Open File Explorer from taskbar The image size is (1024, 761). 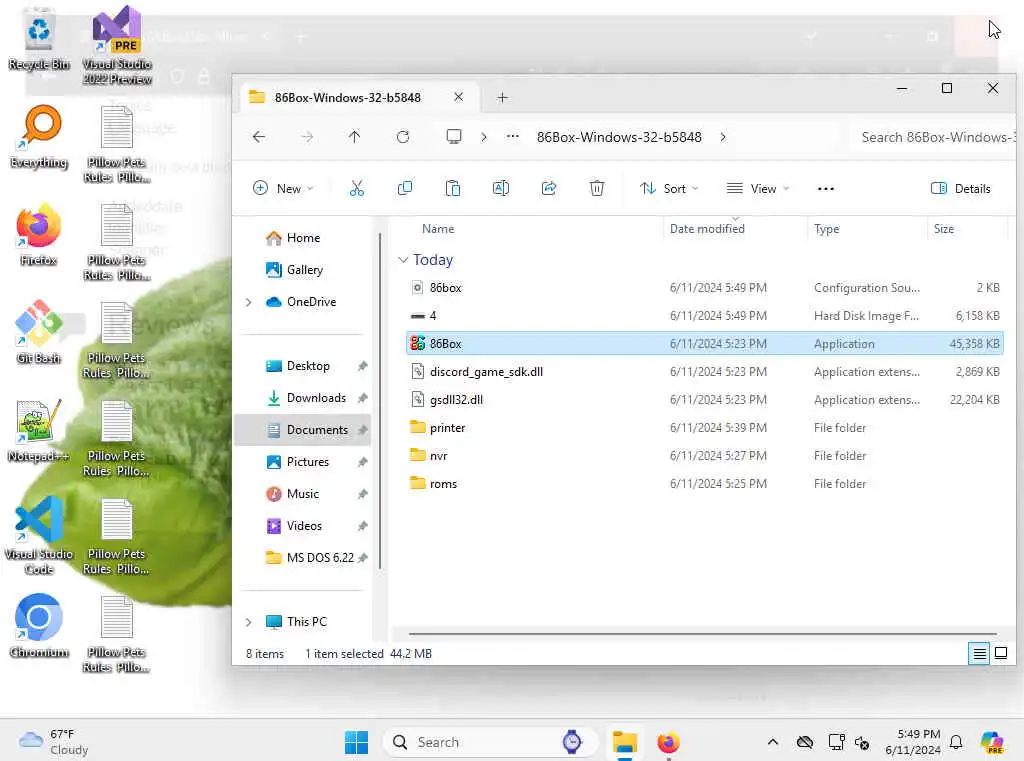625,742
